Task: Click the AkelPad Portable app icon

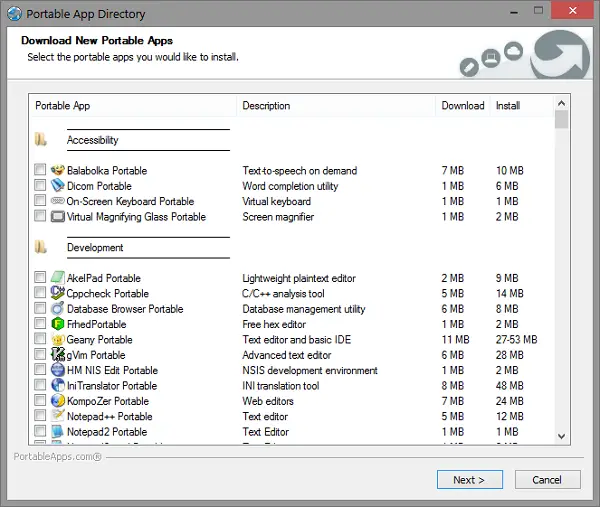Action: 58,278
